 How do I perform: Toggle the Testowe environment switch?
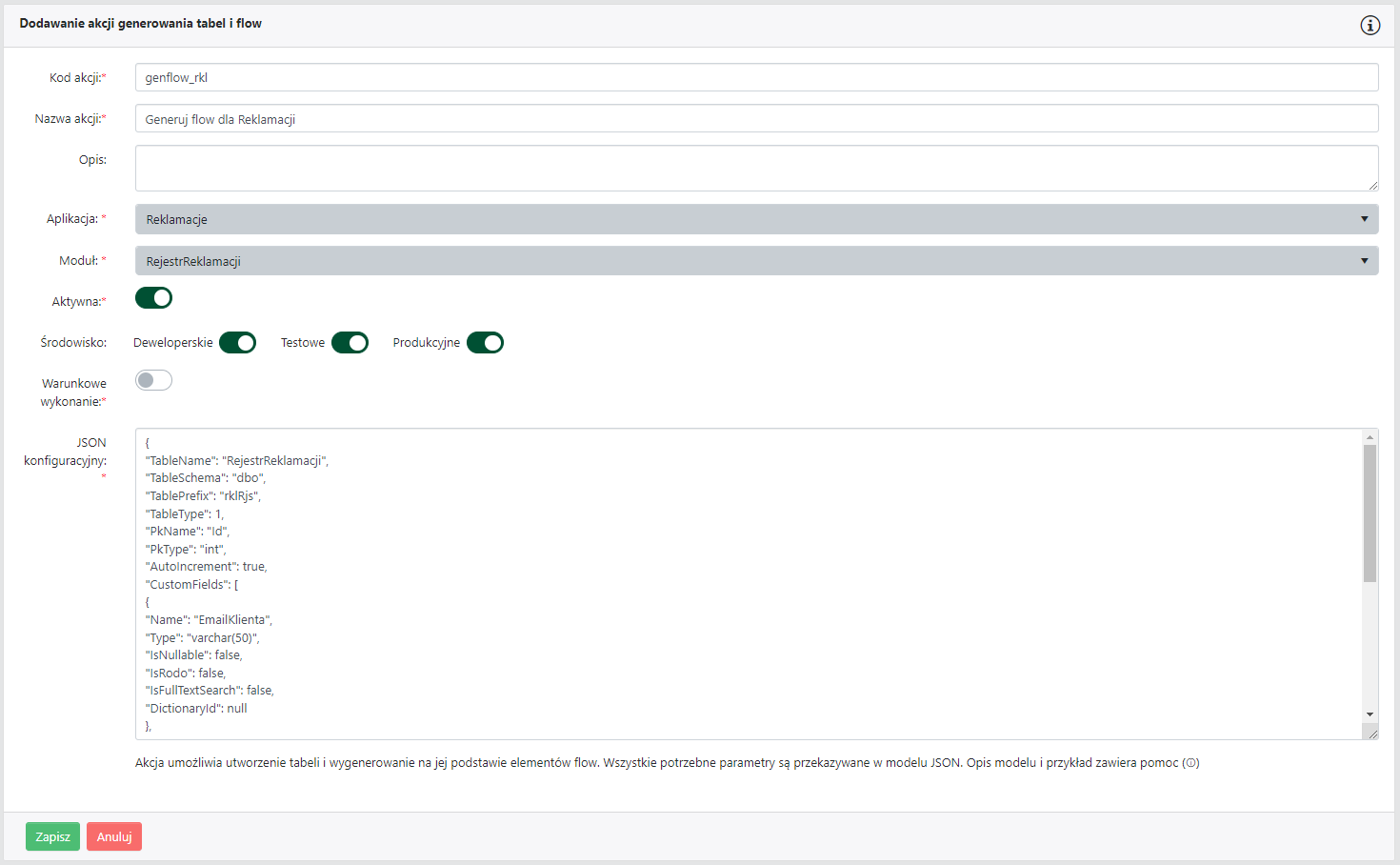[350, 343]
